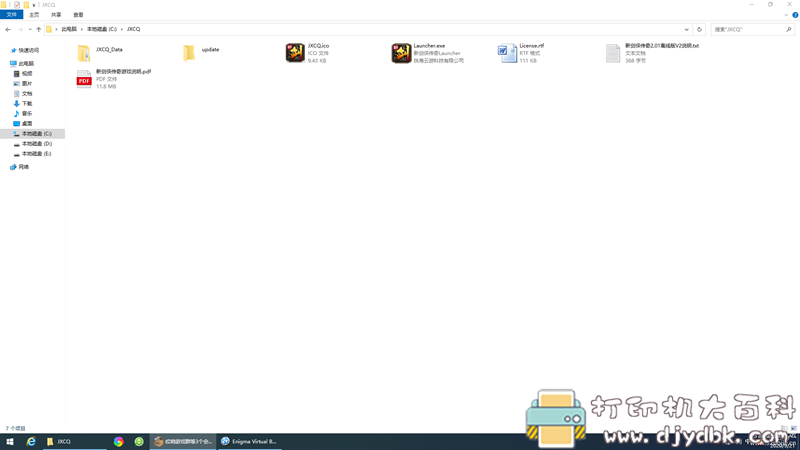Launch Internet Explorer from the taskbar
The width and height of the screenshot is (800, 450).
31,441
